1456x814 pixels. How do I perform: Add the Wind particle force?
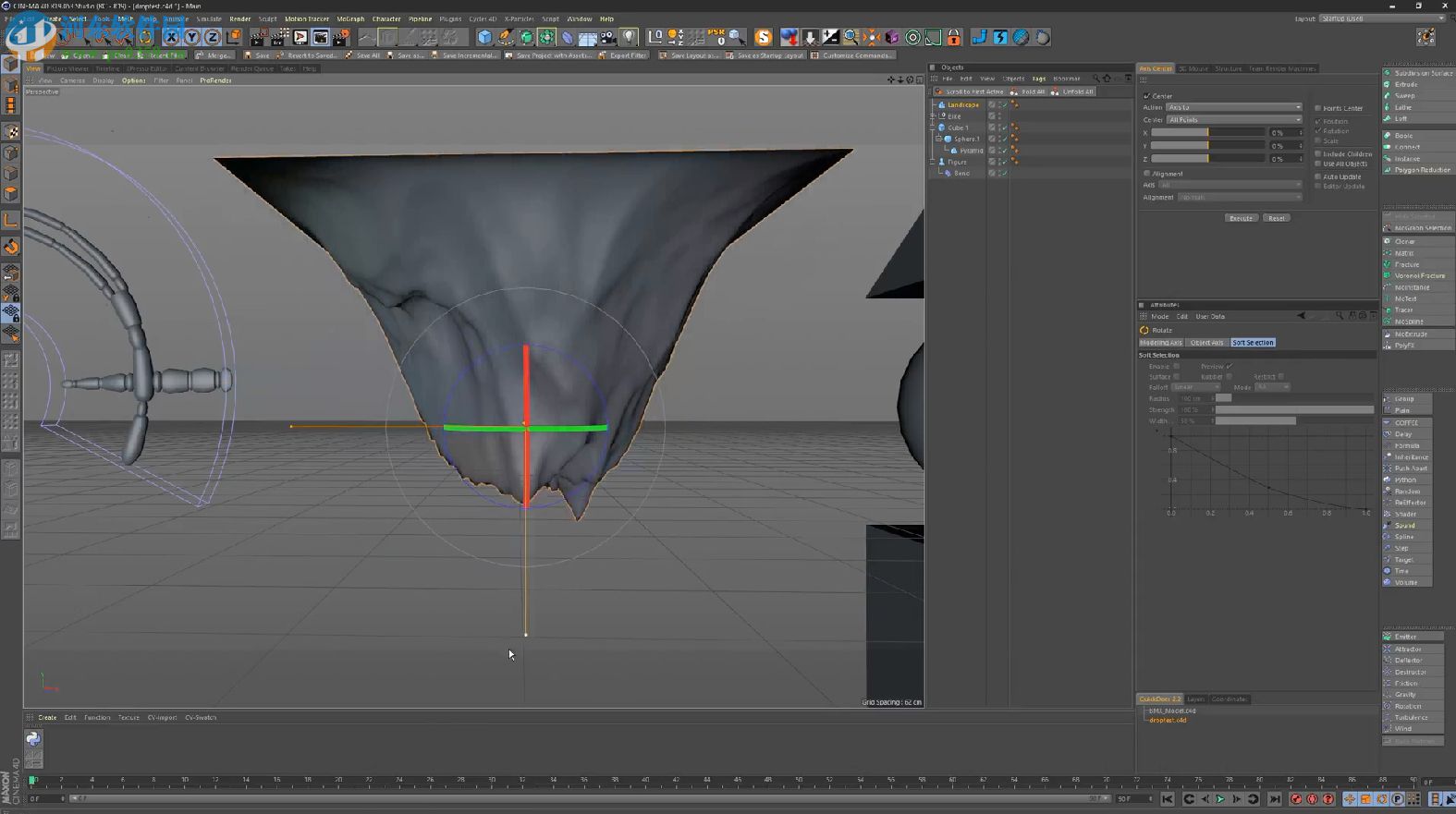[x=1402, y=729]
